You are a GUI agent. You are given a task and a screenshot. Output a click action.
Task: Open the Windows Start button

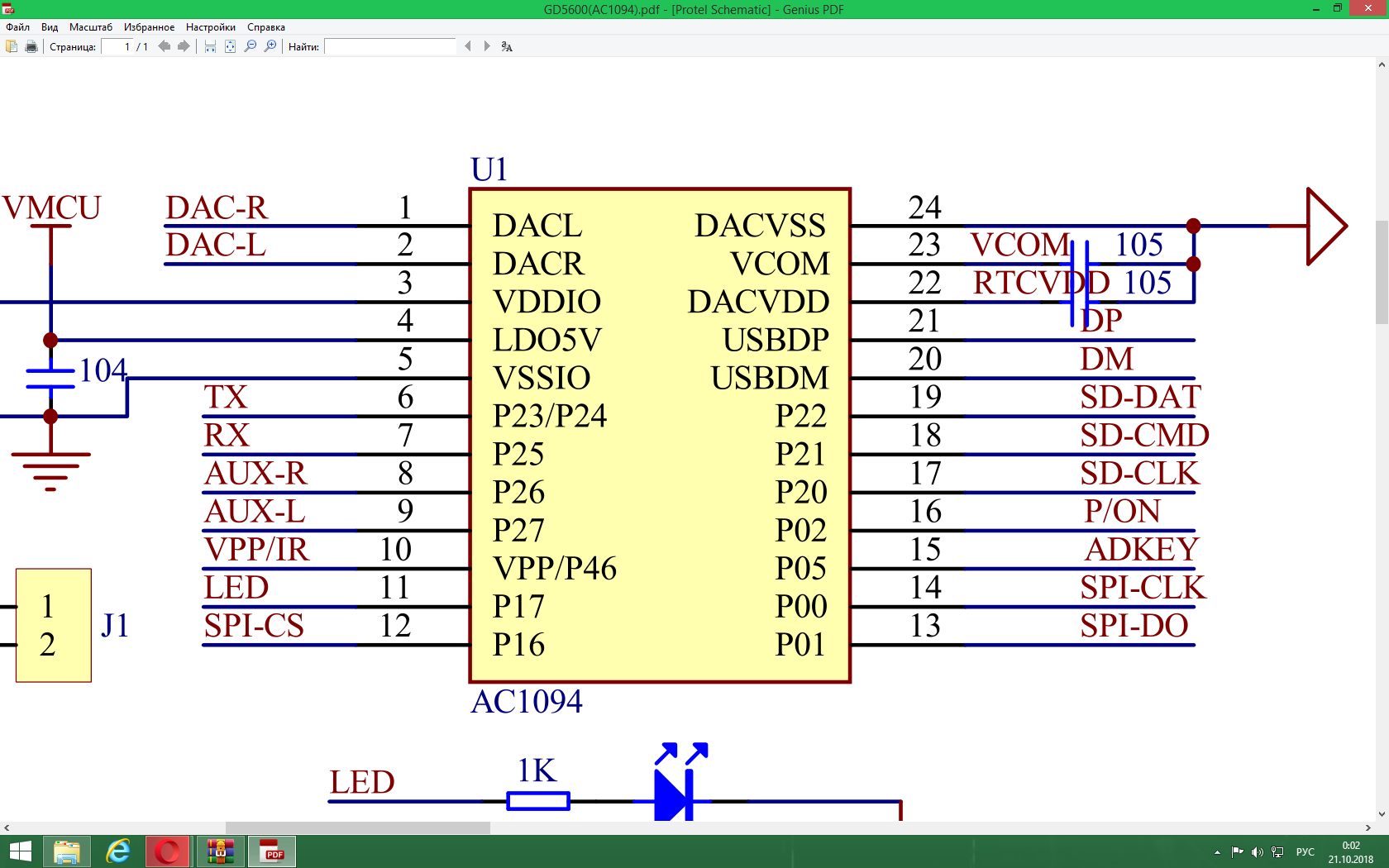click(20, 851)
